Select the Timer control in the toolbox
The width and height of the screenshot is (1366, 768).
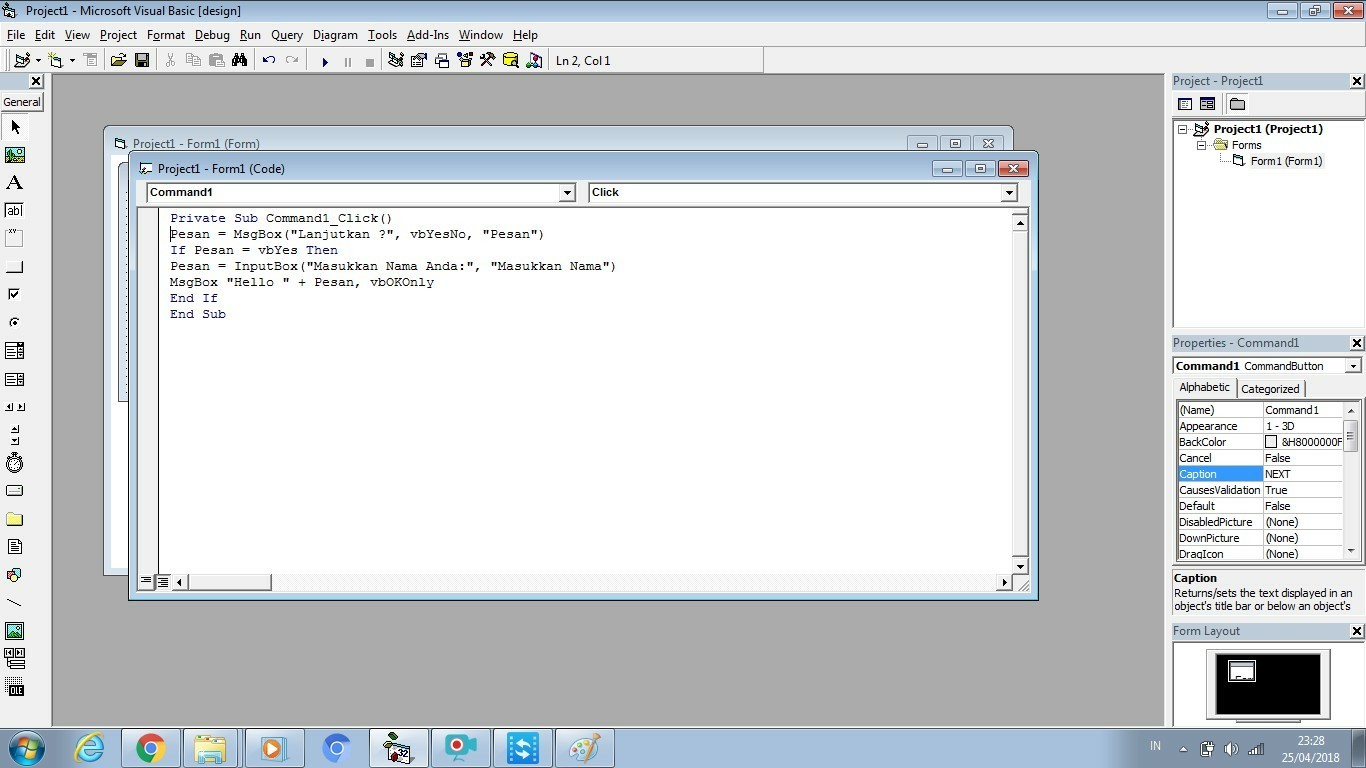click(15, 462)
